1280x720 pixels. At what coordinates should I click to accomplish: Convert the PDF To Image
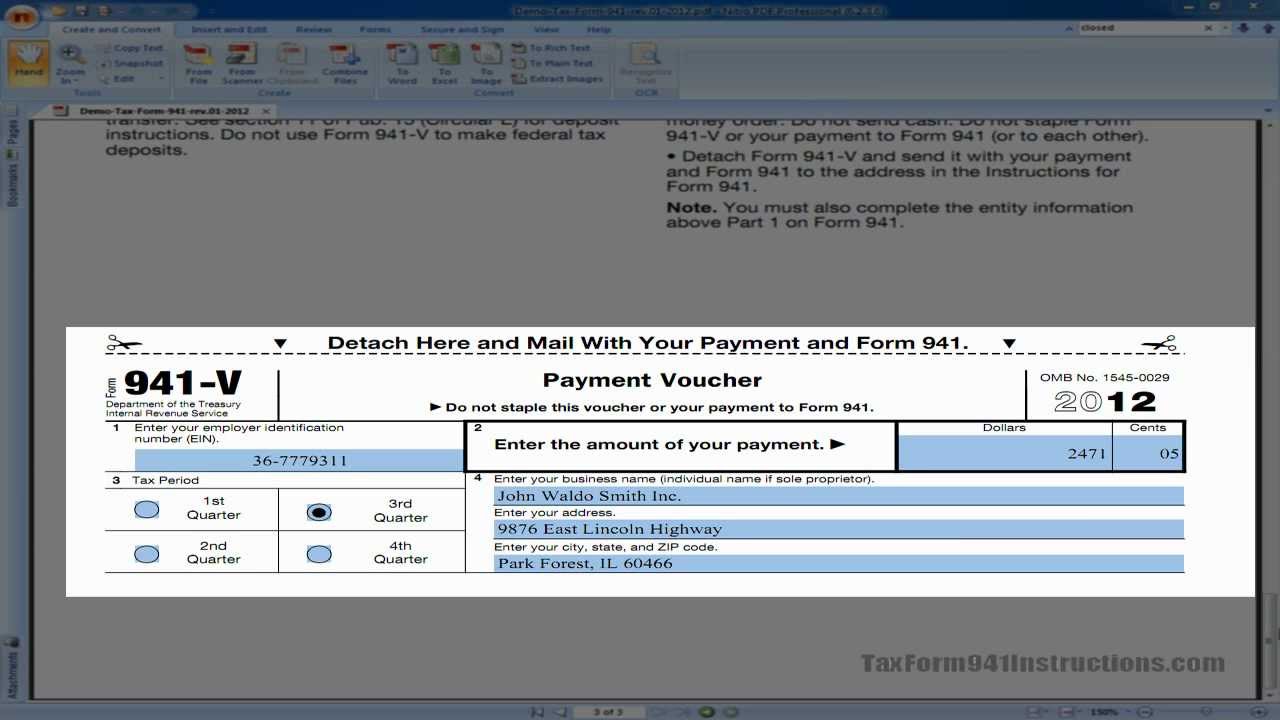(486, 63)
